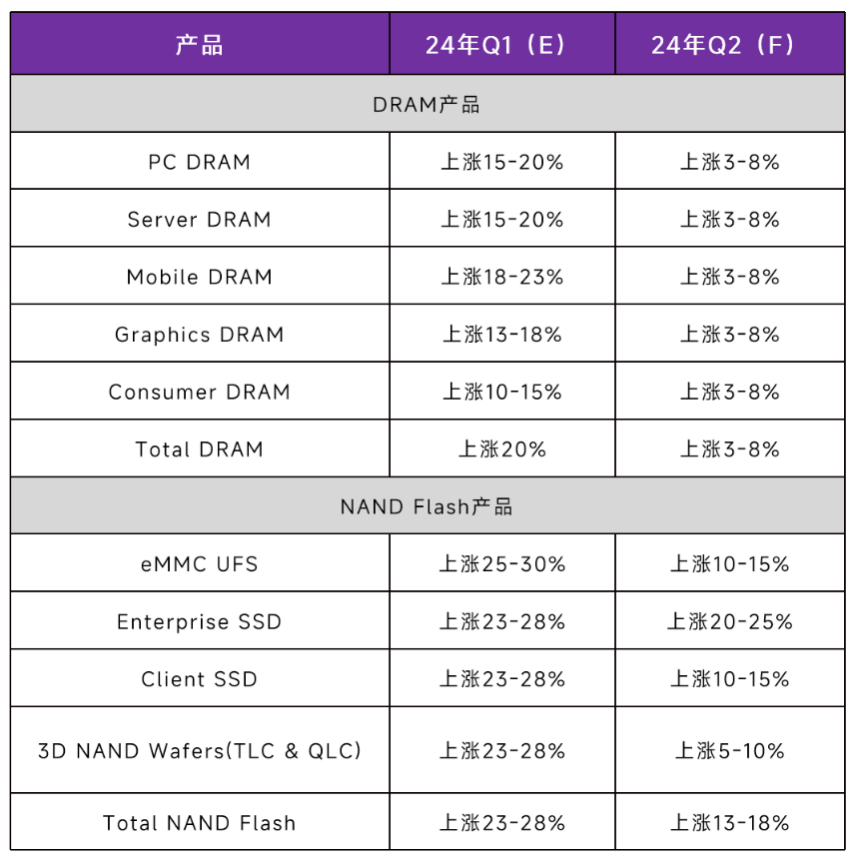
Task: Click the NAND Flash产品 section heading
Action: [x=426, y=507]
